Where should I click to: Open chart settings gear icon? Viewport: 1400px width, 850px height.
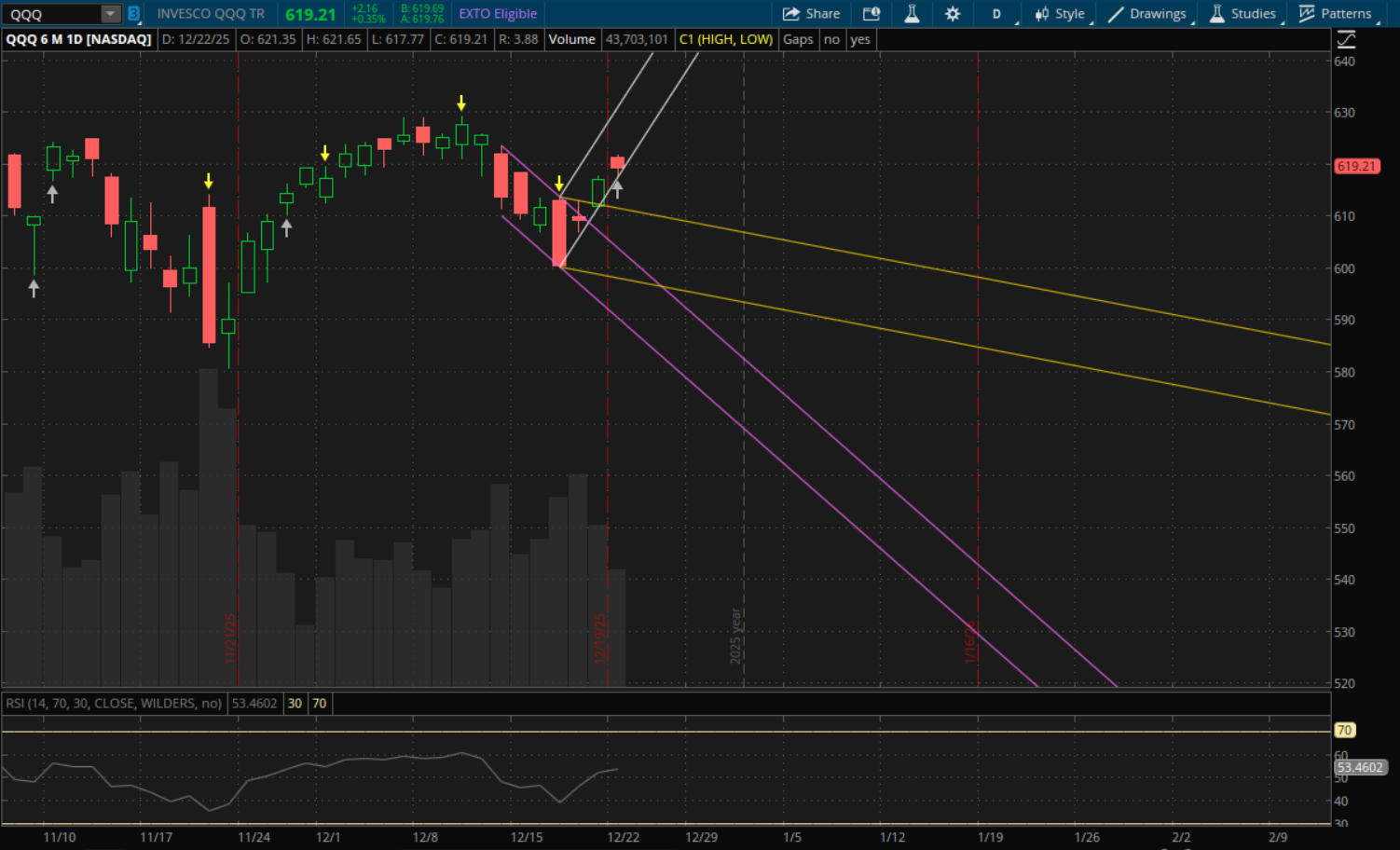[x=952, y=14]
